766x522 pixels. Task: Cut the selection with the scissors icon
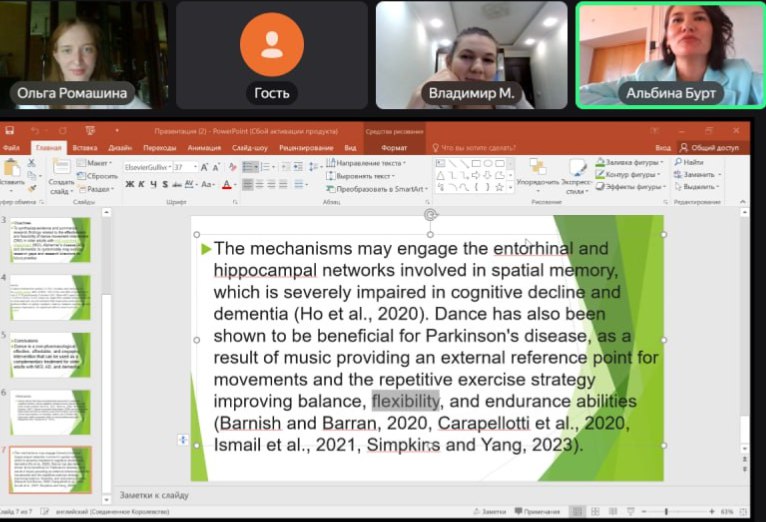(x=32, y=163)
